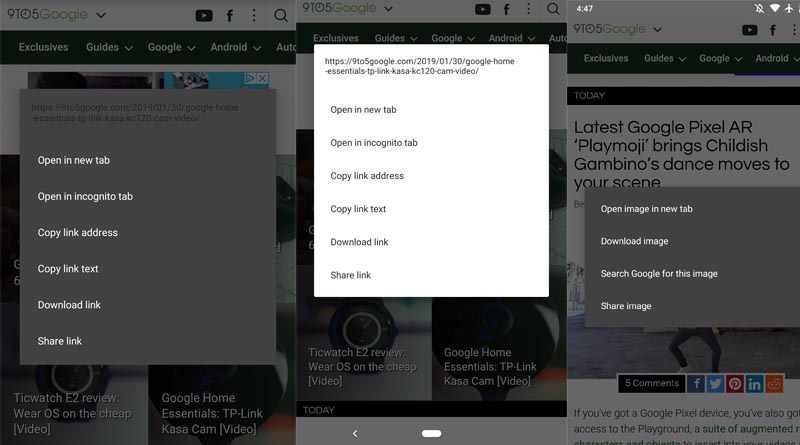Image resolution: width=800 pixels, height=445 pixels.
Task: Open three-dot menu in left screenshot header
Action: pyautogui.click(x=254, y=15)
